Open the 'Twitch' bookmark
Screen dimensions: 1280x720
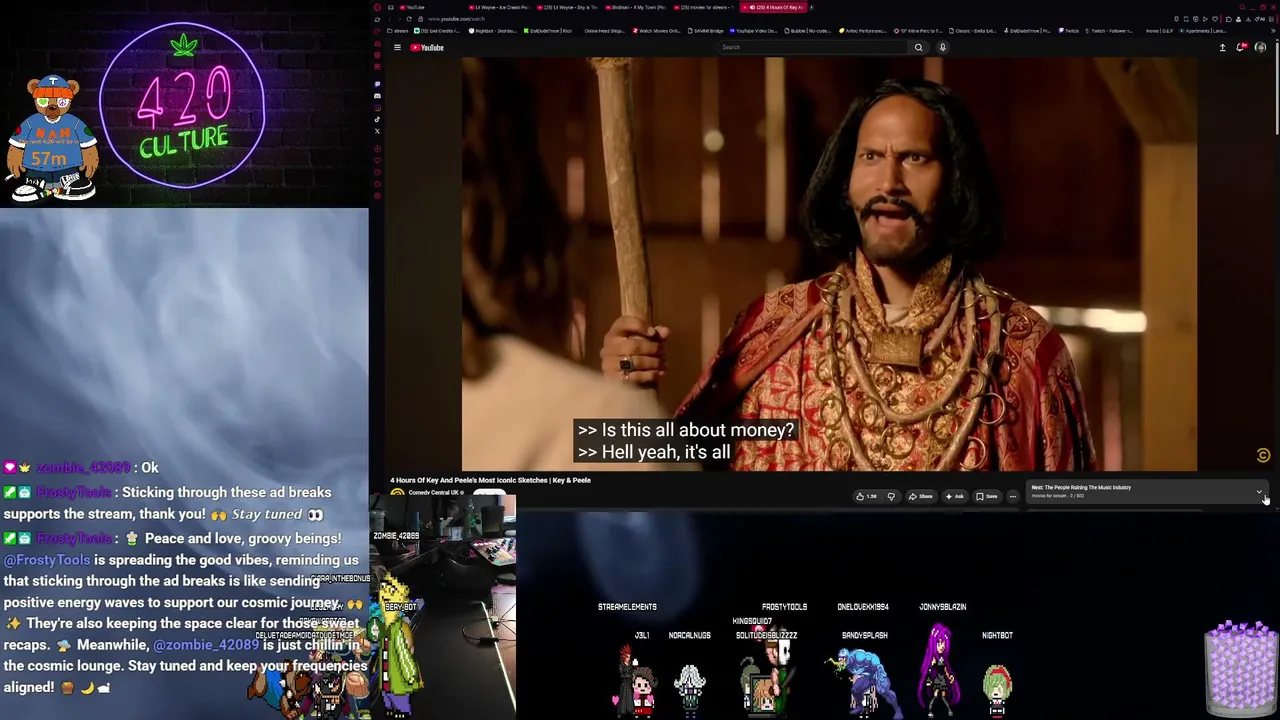pos(1070,31)
